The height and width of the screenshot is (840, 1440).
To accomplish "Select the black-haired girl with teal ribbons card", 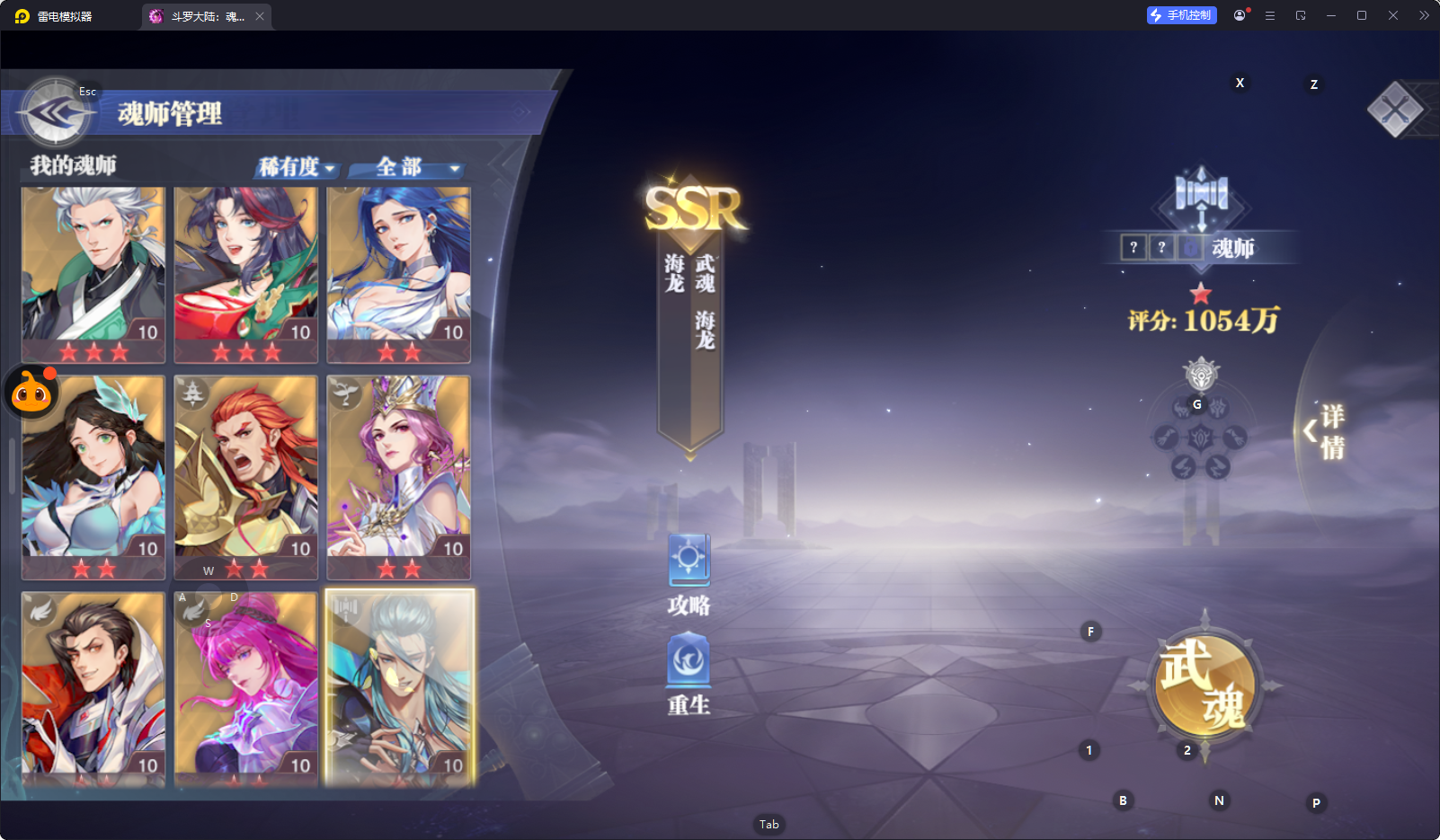I will click(93, 477).
